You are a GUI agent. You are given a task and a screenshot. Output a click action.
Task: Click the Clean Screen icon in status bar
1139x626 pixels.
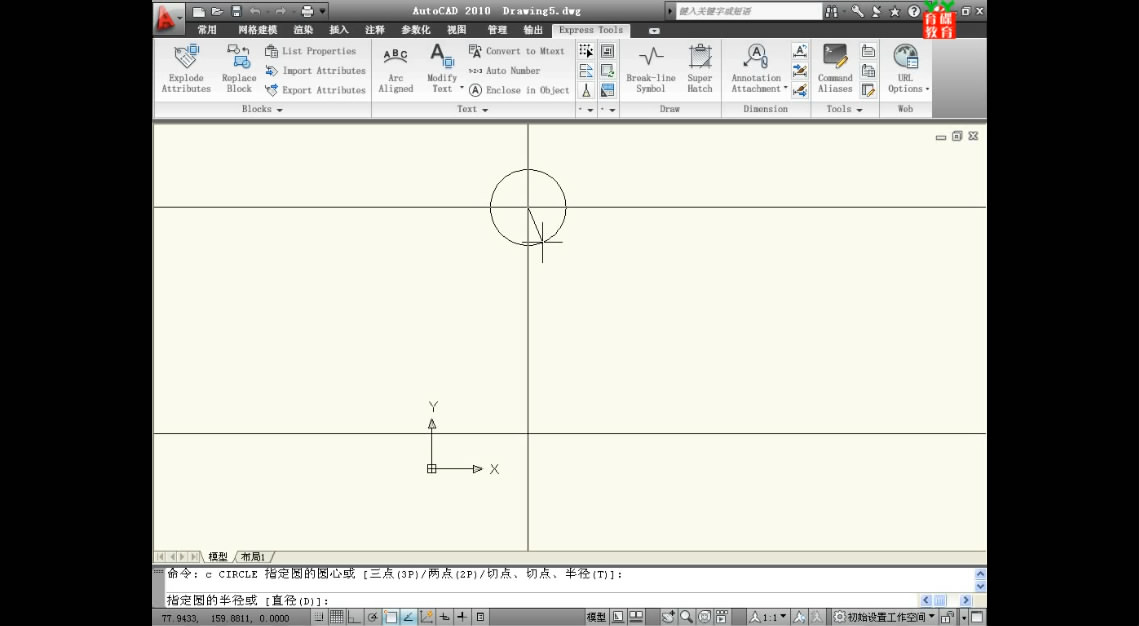point(977,617)
